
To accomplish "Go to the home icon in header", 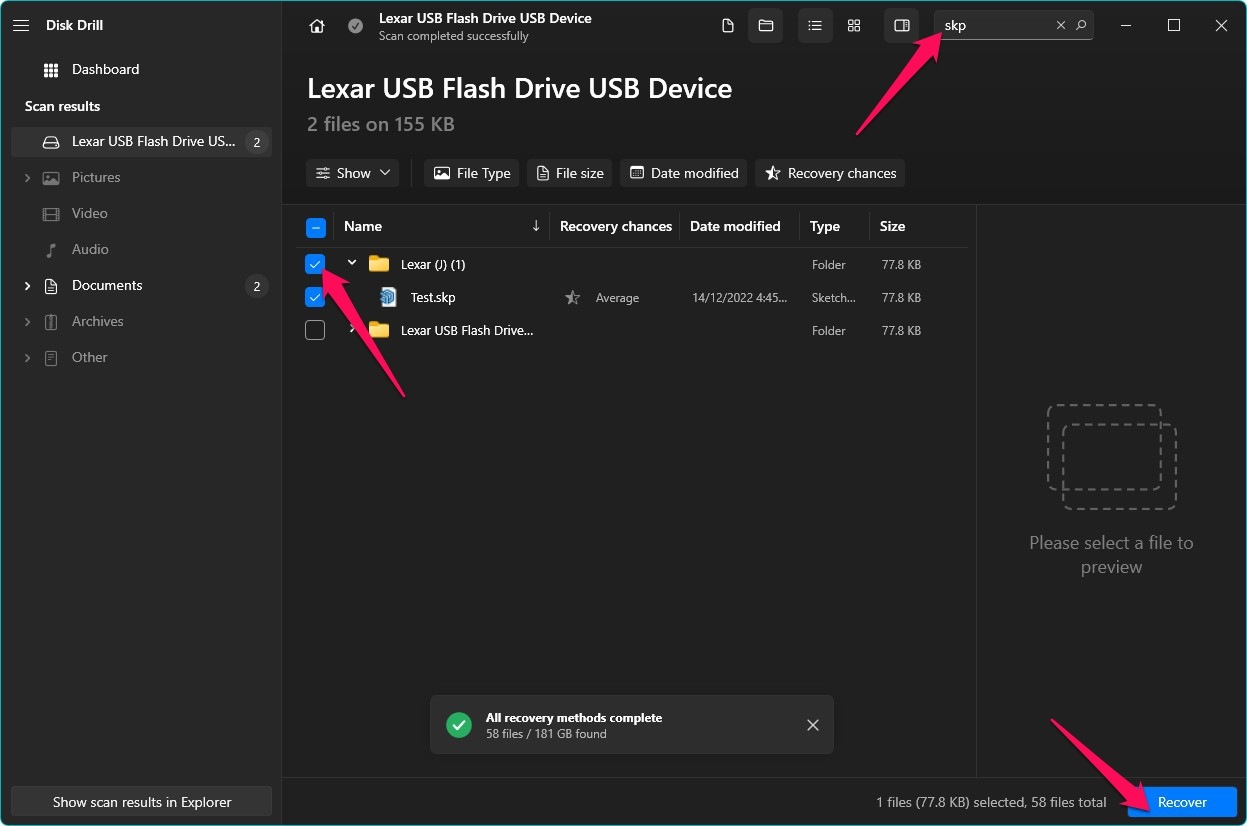I will [317, 26].
